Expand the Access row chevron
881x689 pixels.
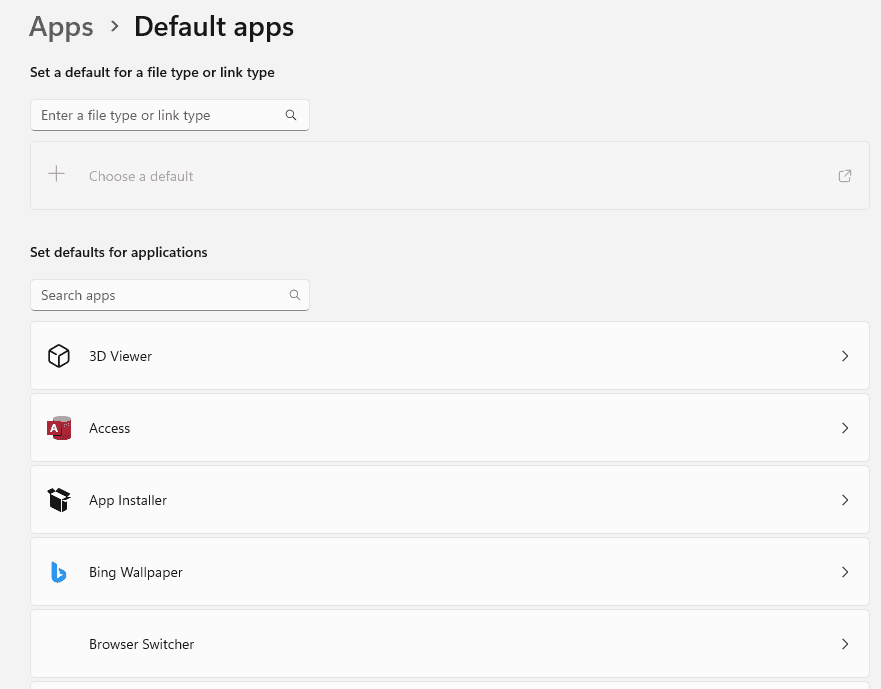[x=844, y=428]
